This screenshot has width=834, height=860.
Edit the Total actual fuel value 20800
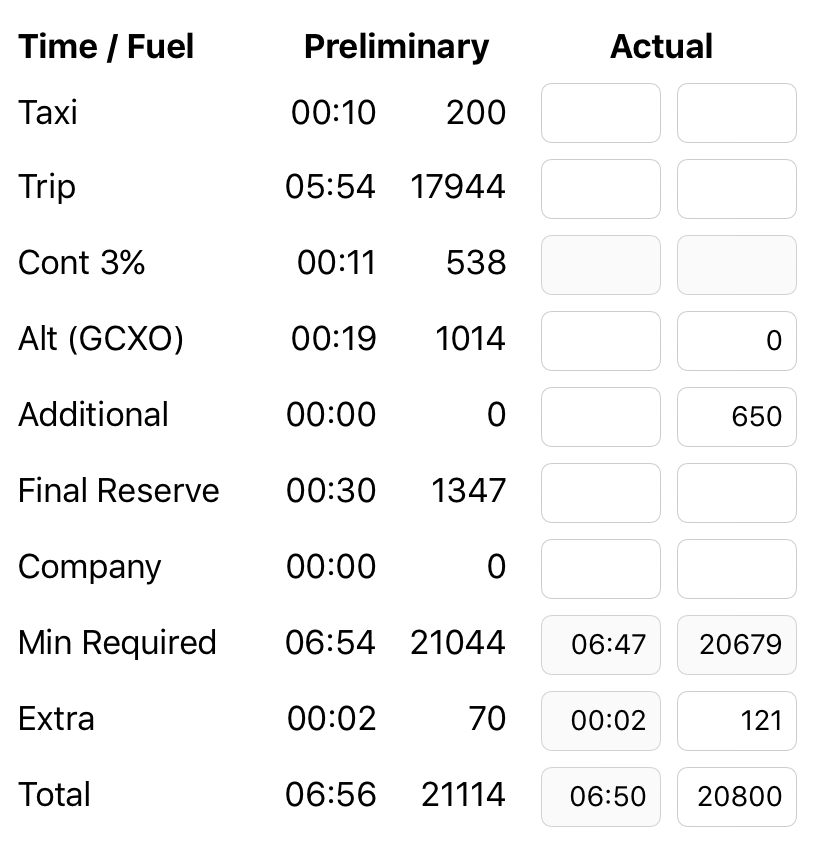pos(736,797)
